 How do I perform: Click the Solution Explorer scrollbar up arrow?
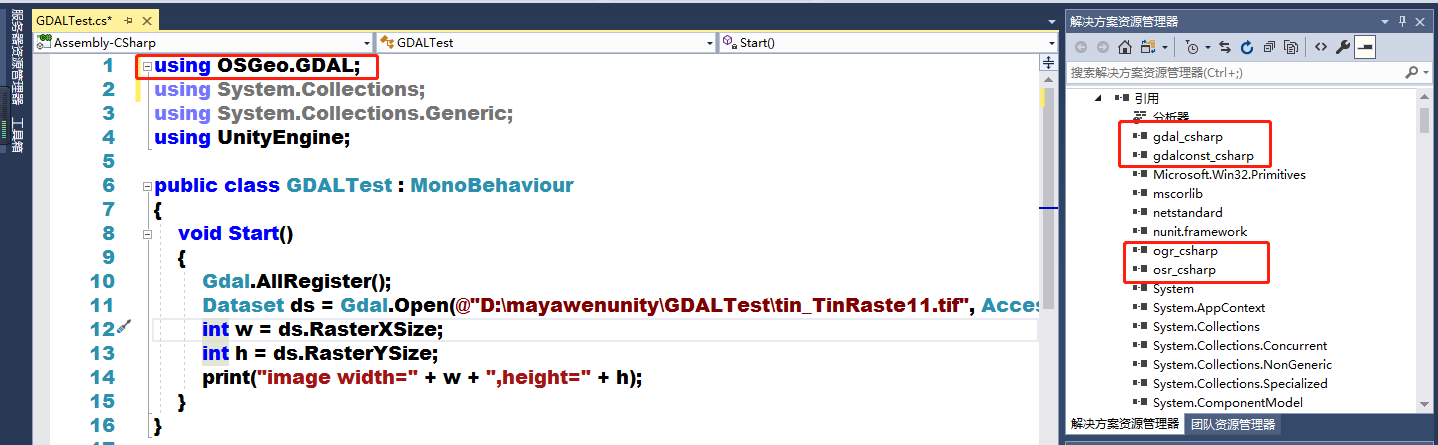1425,96
